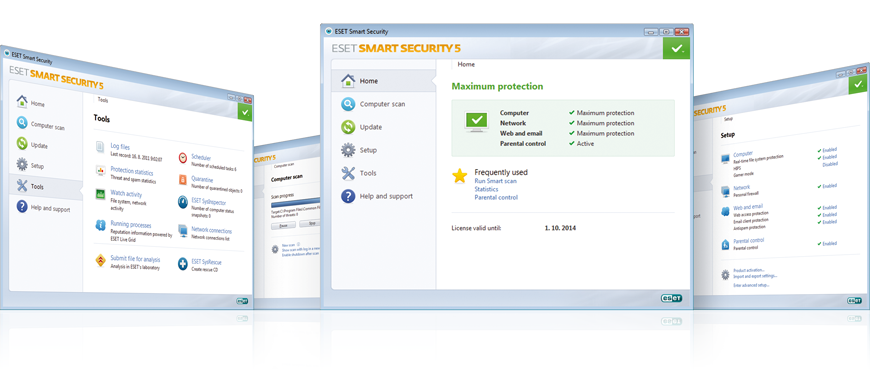Click the question mark Help icon in Tools window

pyautogui.click(x=22, y=207)
